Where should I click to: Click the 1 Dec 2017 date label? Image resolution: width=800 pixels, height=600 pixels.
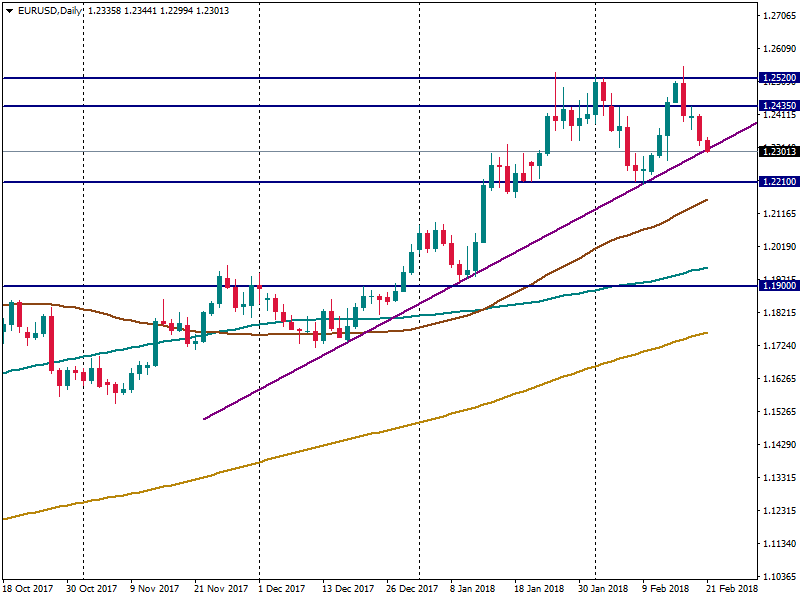[x=280, y=589]
